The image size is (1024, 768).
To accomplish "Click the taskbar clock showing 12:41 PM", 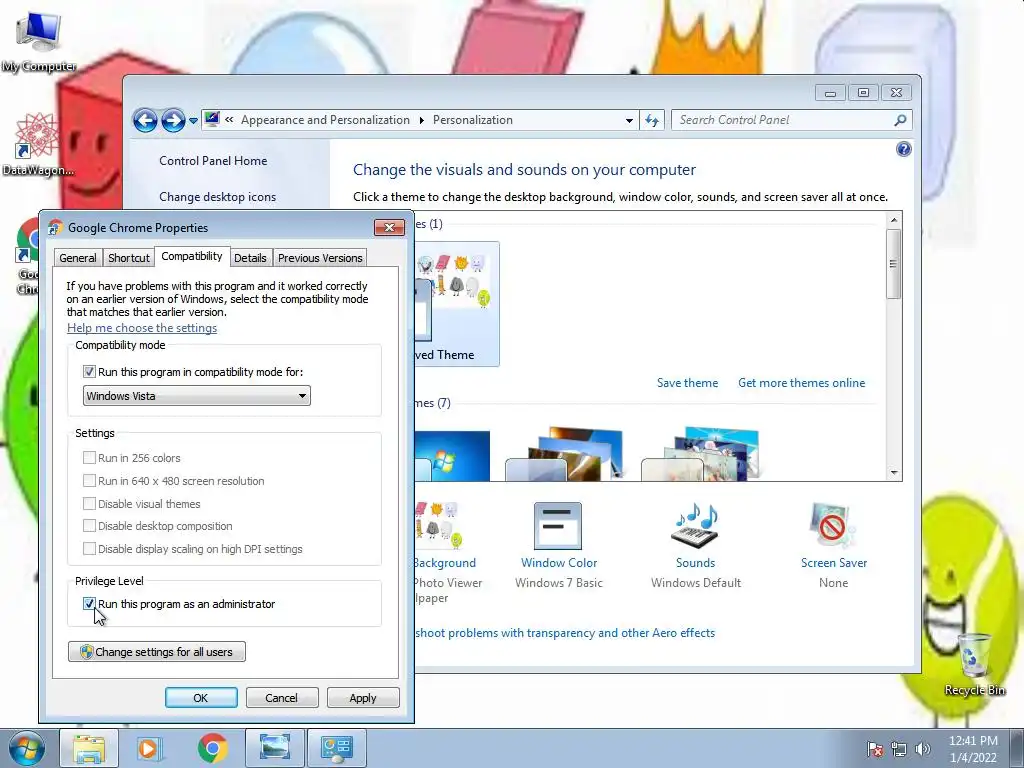I will pyautogui.click(x=973, y=748).
